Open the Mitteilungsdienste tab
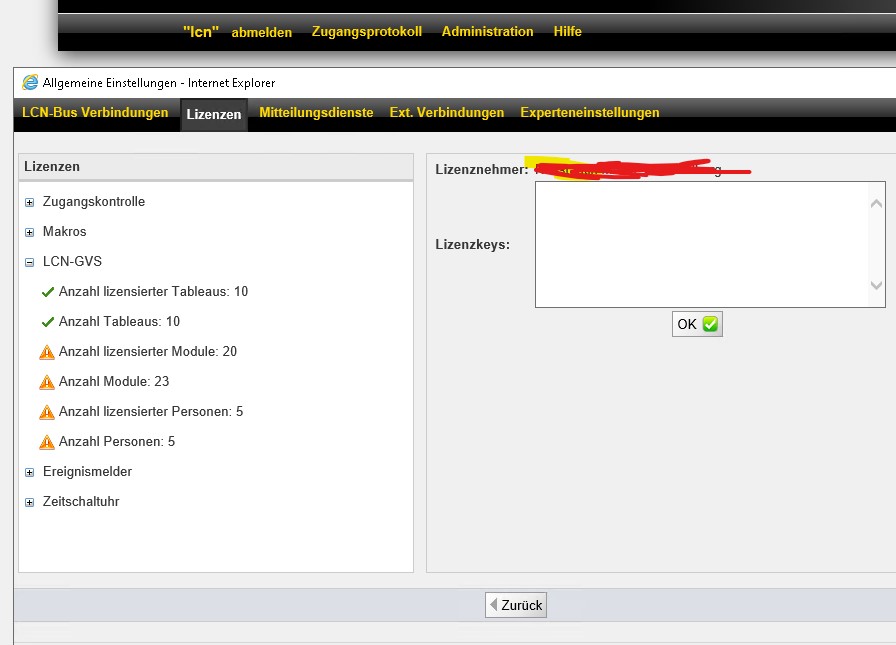 pos(316,113)
